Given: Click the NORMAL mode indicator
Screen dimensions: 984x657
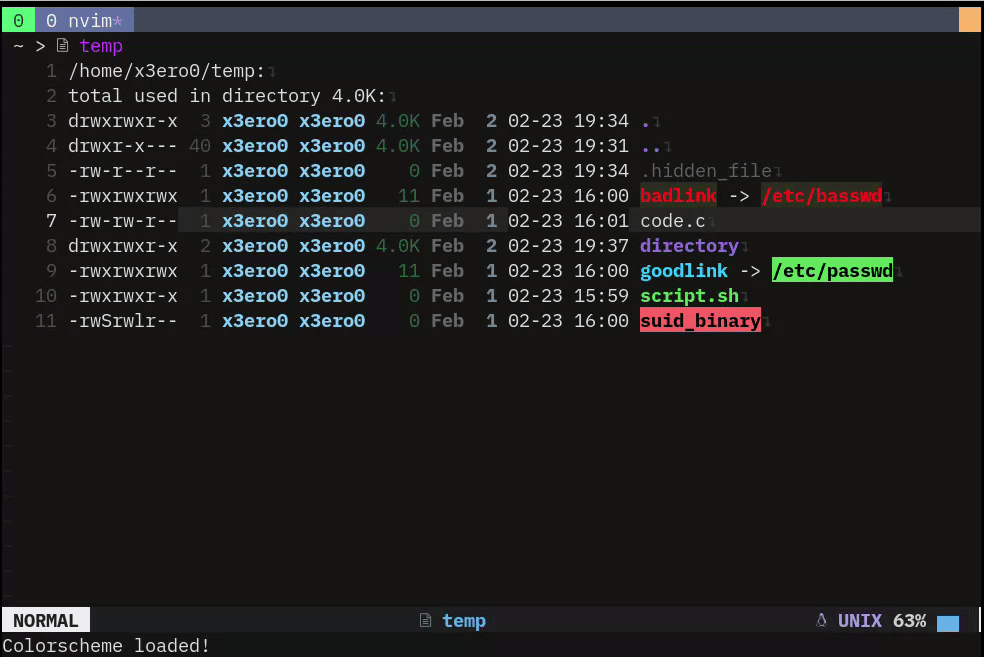Looking at the screenshot, I should (46, 620).
